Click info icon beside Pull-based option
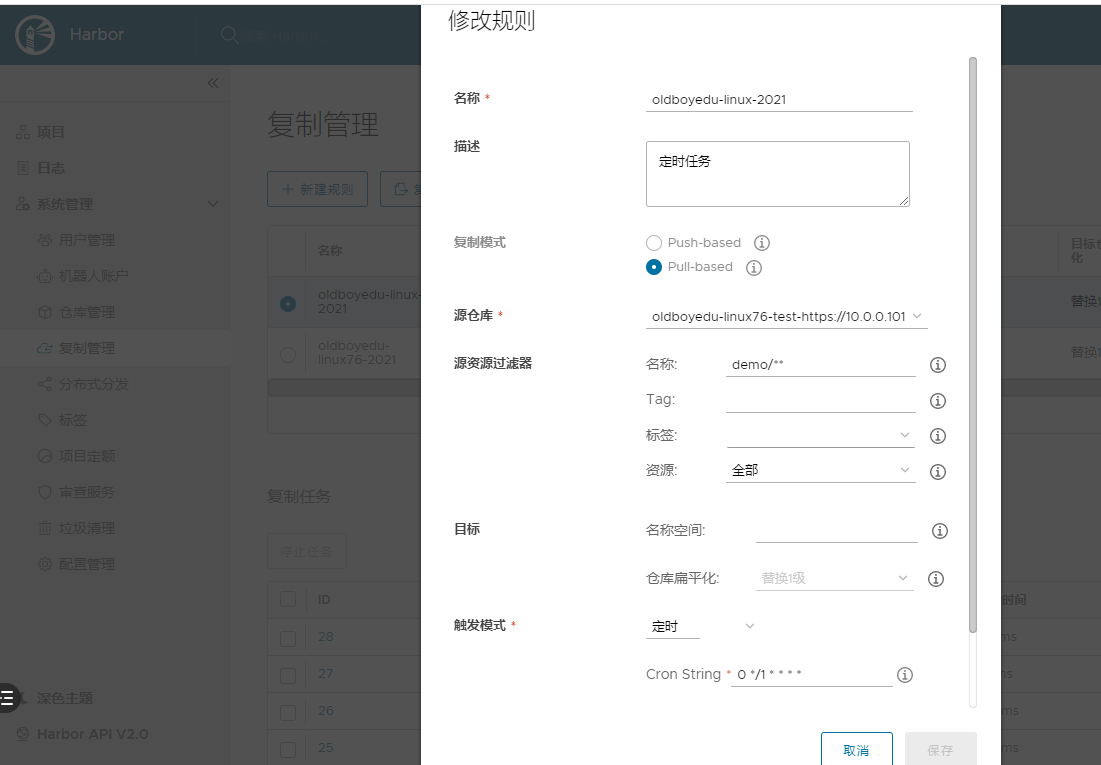This screenshot has height=765, width=1101. click(x=754, y=268)
